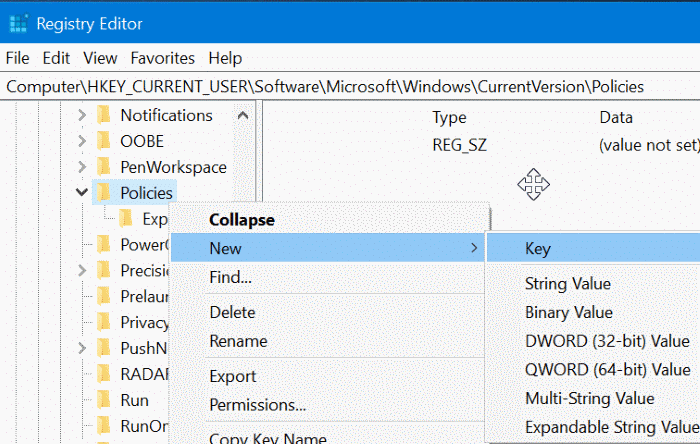
Task: Open the Help menu
Action: [x=225, y=58]
